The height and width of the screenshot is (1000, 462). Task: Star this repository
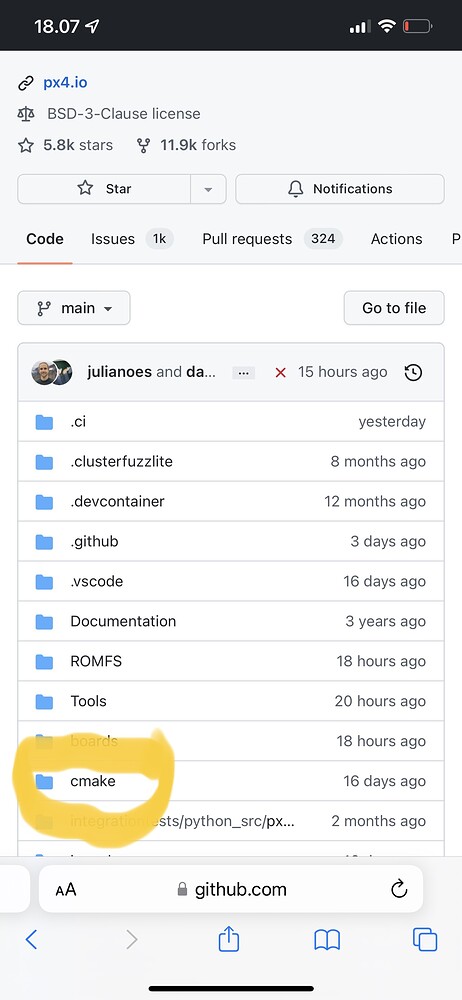[x=104, y=189]
